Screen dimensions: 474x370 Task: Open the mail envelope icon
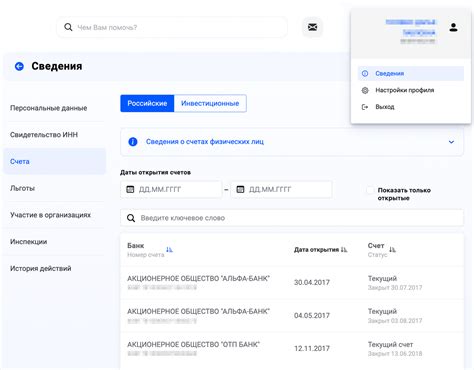click(x=312, y=27)
